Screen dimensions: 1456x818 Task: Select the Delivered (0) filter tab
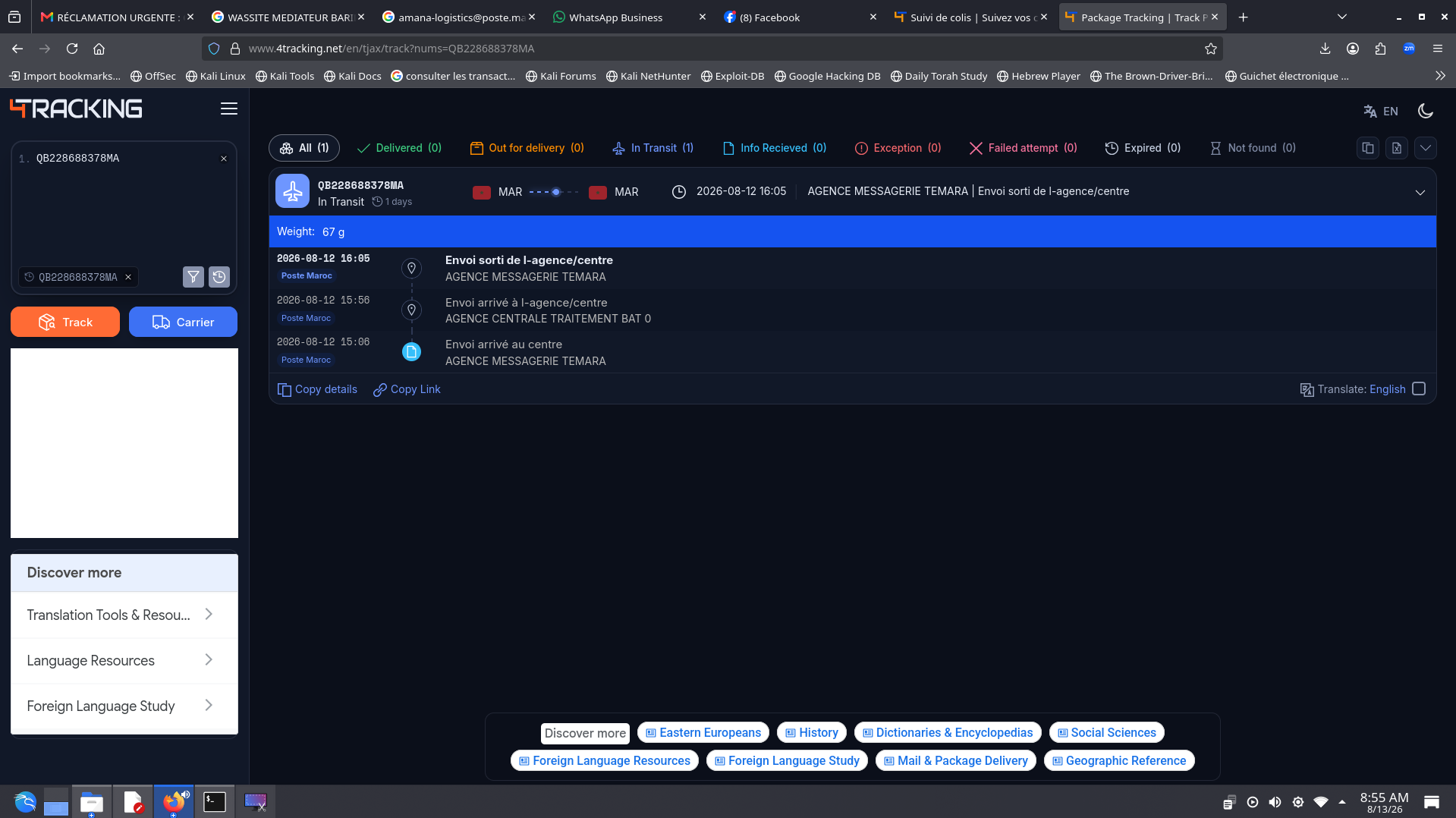pos(399,148)
